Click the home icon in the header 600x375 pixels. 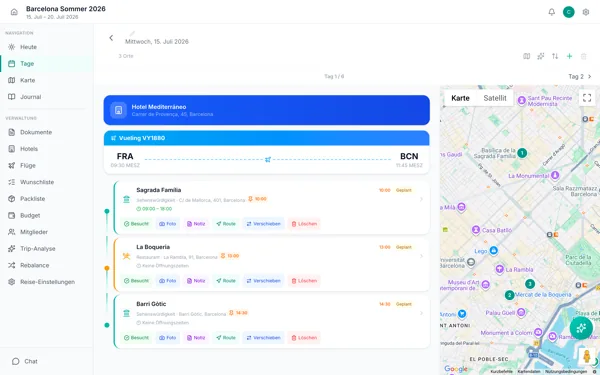14,12
